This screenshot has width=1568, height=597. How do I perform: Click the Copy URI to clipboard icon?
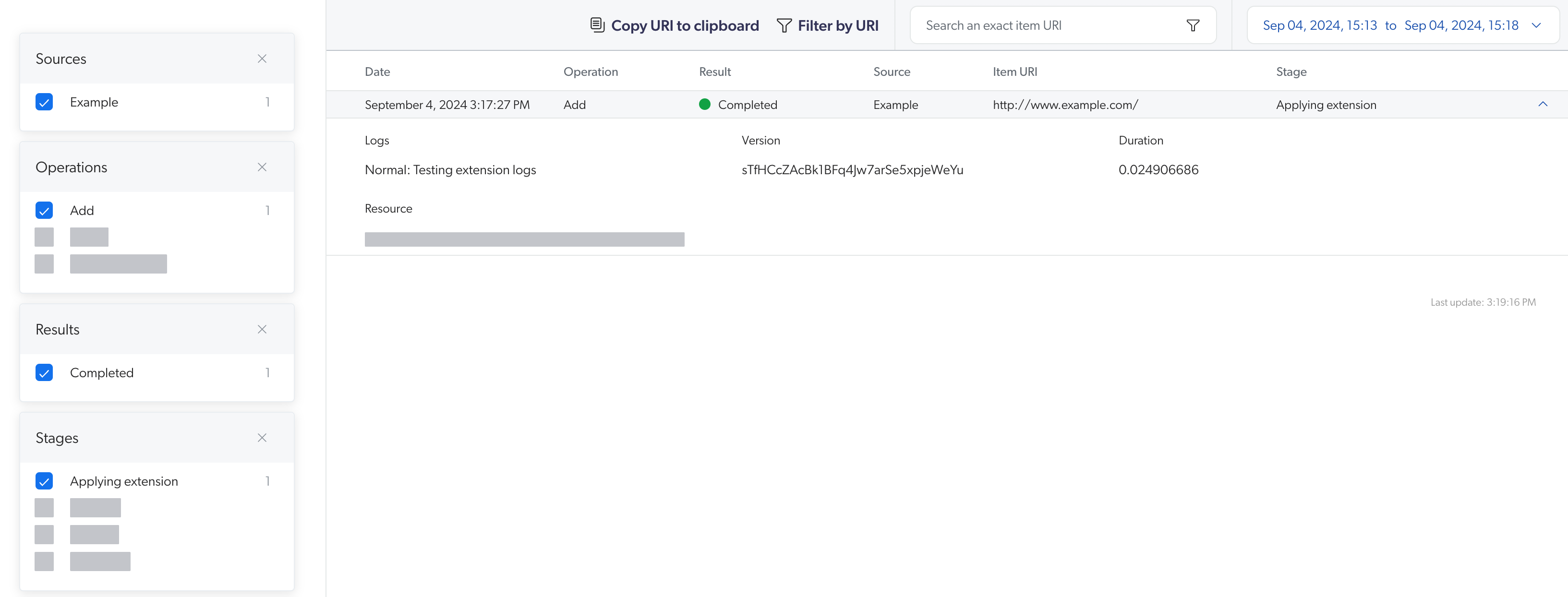click(596, 25)
